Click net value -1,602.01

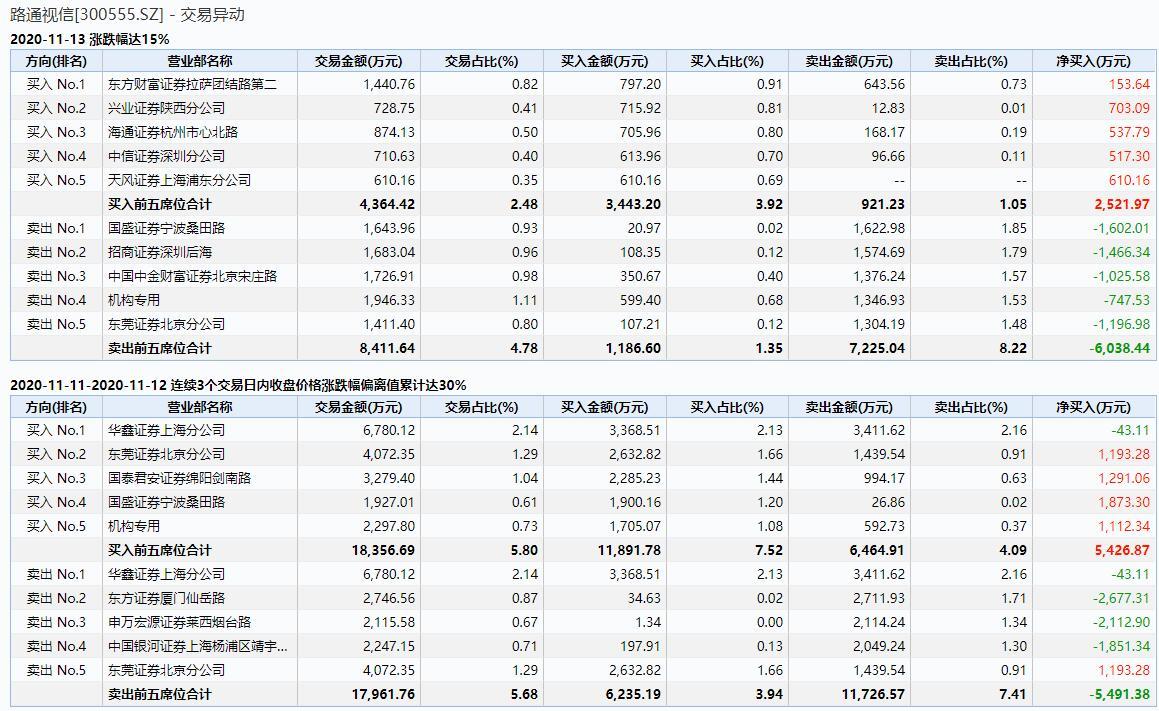coord(1121,228)
